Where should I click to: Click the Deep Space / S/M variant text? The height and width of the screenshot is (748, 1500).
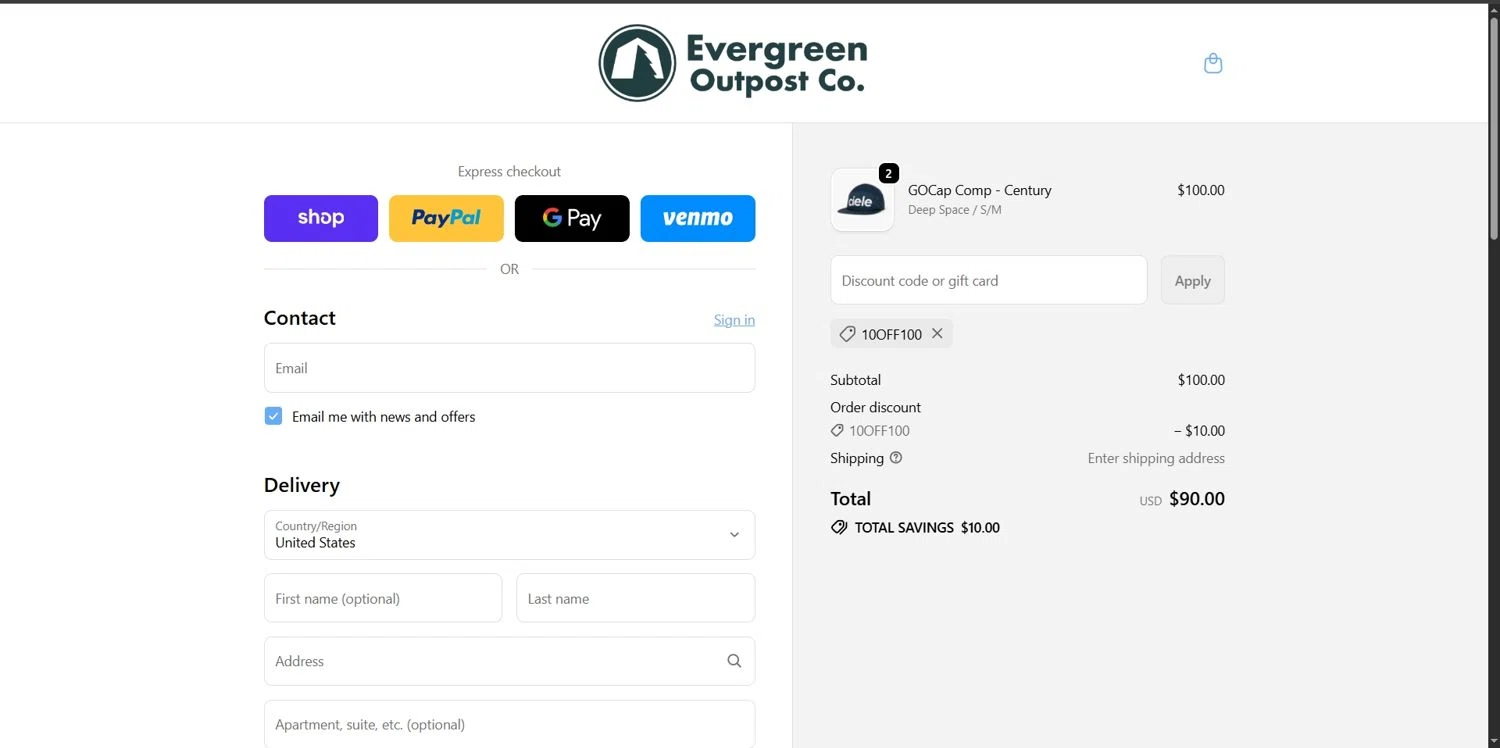coord(954,210)
